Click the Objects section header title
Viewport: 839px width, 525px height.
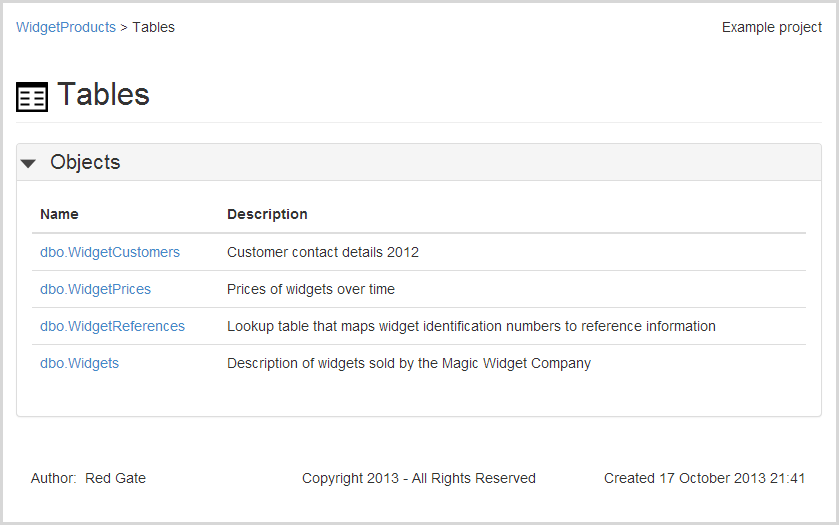[85, 162]
